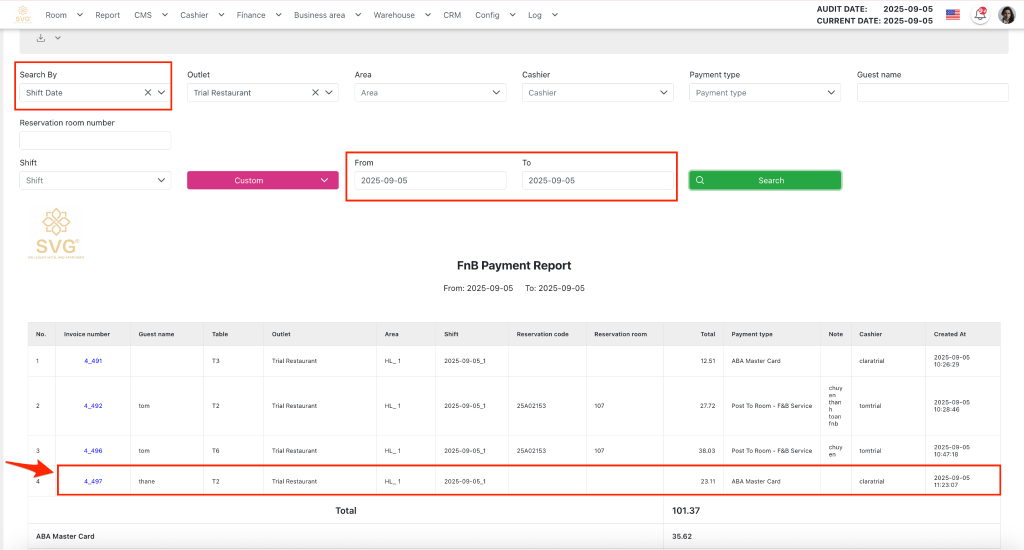Clear the Shift Date selection
Image resolution: width=1024 pixels, height=550 pixels.
point(148,93)
